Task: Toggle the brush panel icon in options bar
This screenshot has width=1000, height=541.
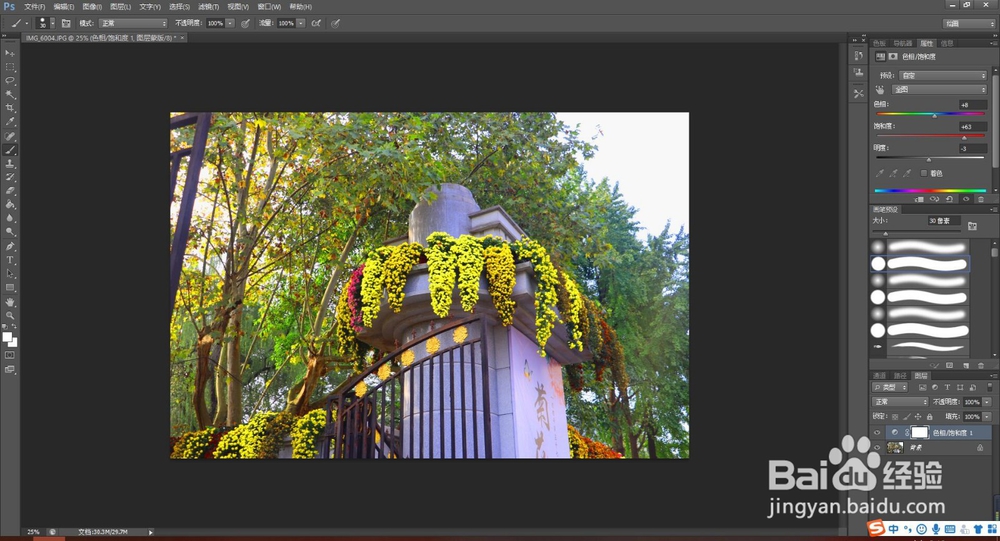Action: click(66, 23)
